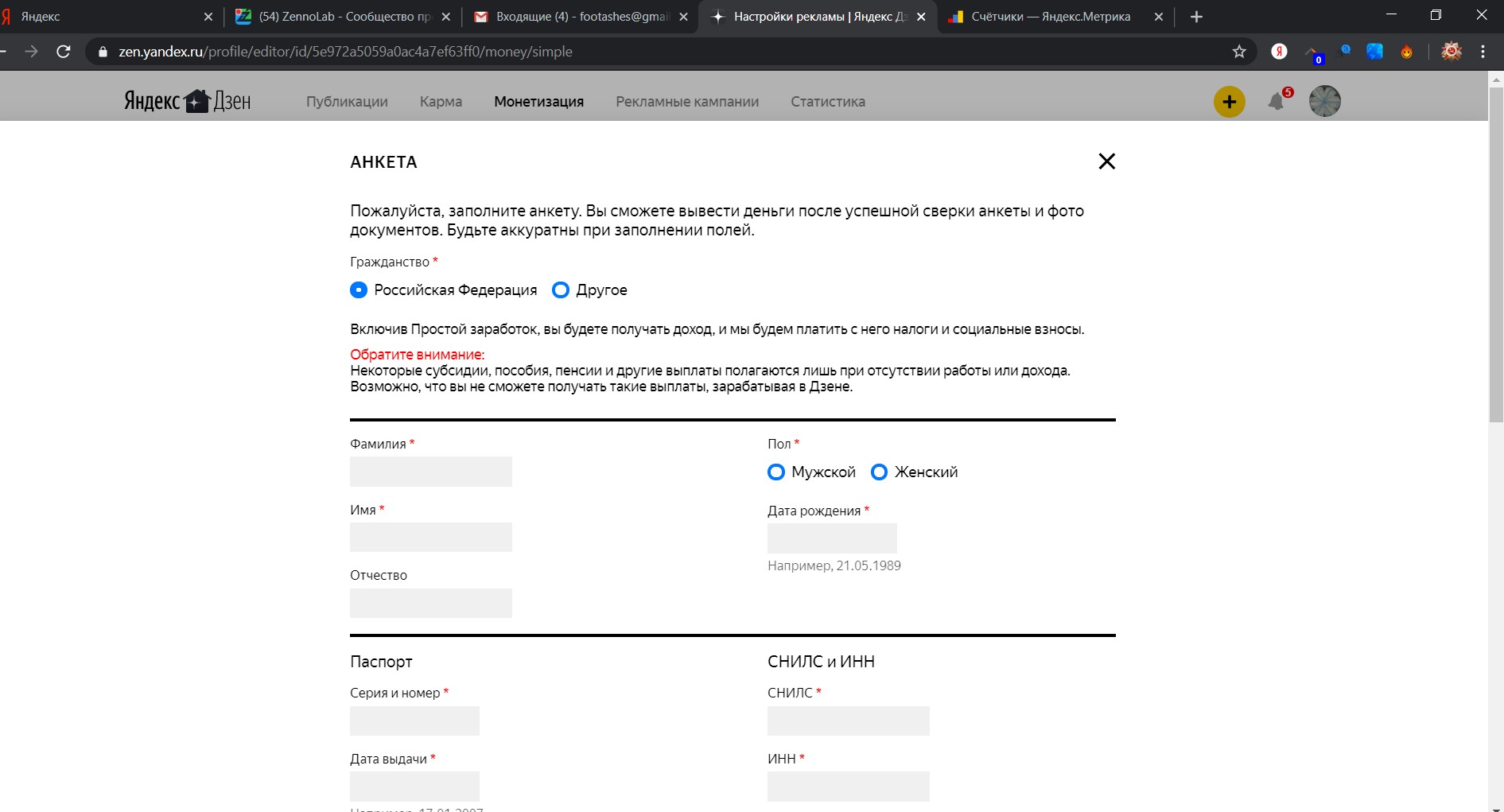Select Российская Федерация citizenship
Viewport: 1504px width, 812px height.
tap(359, 290)
